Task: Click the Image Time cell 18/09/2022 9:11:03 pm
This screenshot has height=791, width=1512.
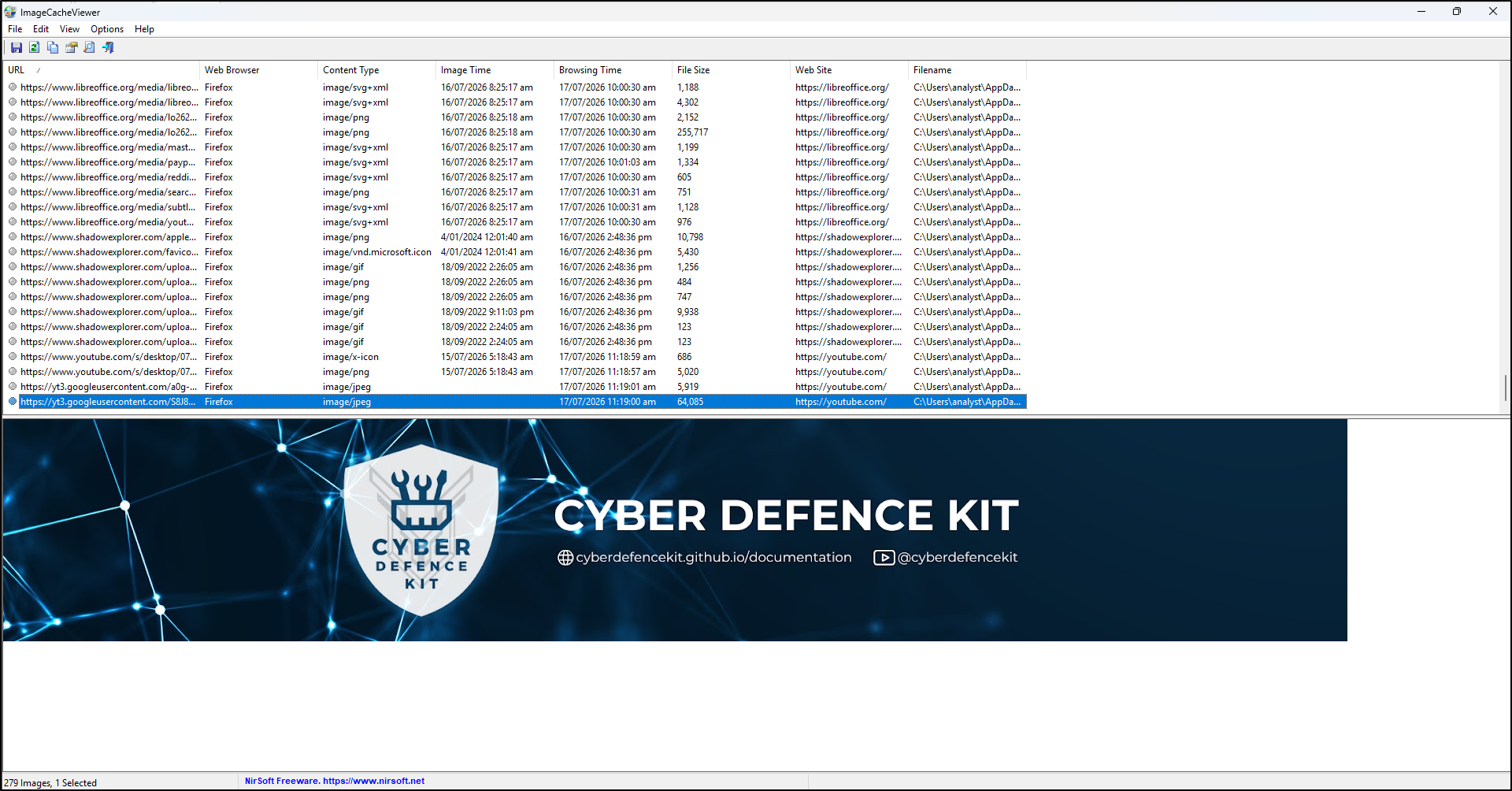Action: (487, 312)
